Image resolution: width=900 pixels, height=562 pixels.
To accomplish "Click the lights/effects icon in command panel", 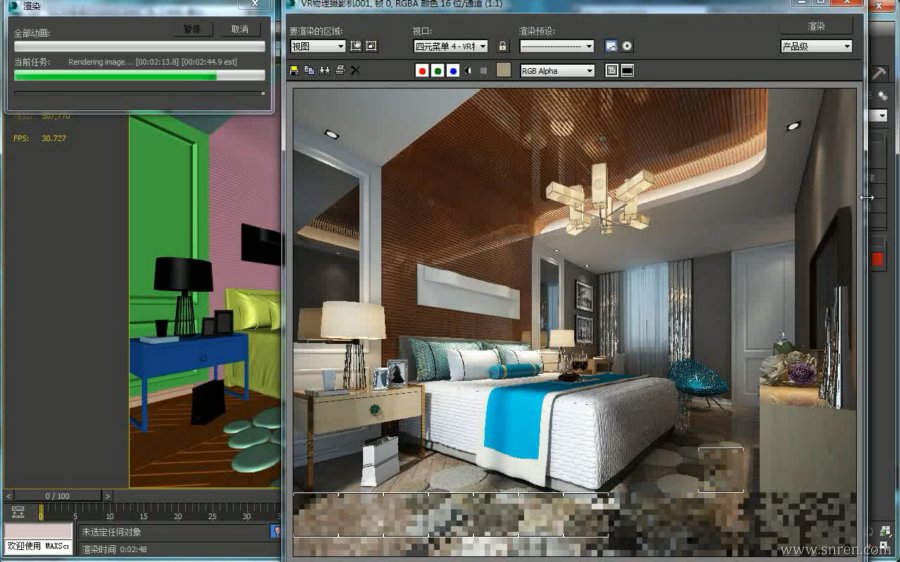I will (x=883, y=96).
